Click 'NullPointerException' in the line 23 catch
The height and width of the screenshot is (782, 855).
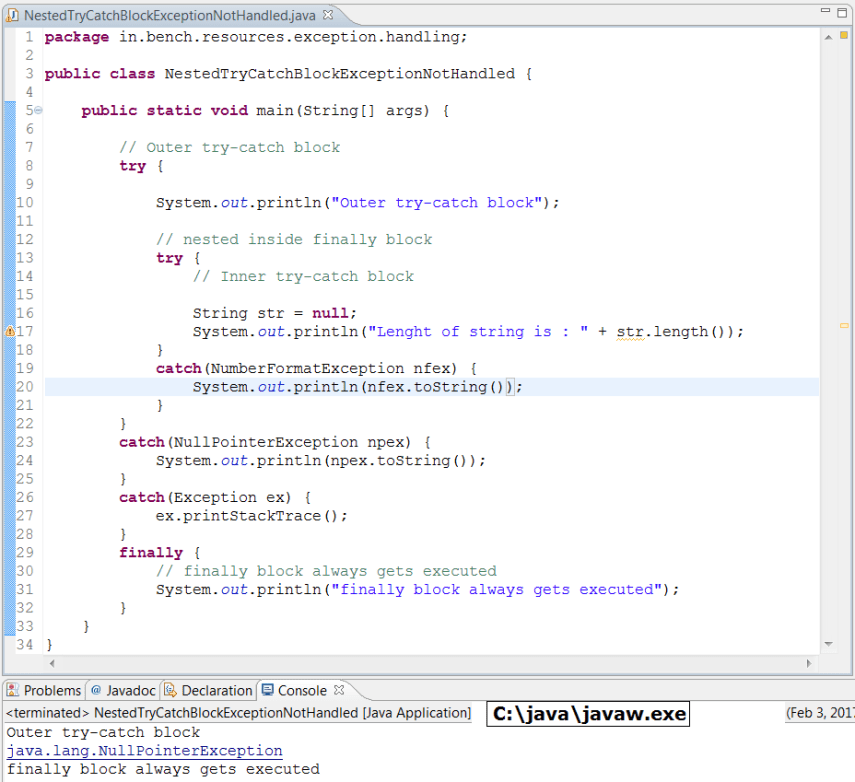pos(266,442)
